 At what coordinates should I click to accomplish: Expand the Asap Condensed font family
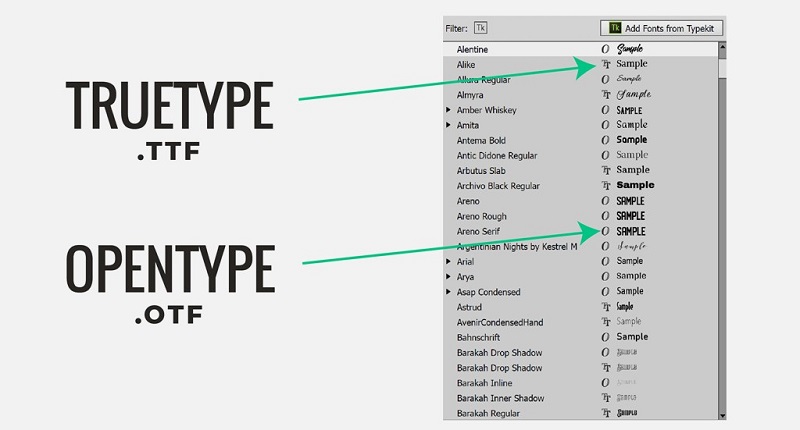click(x=448, y=291)
